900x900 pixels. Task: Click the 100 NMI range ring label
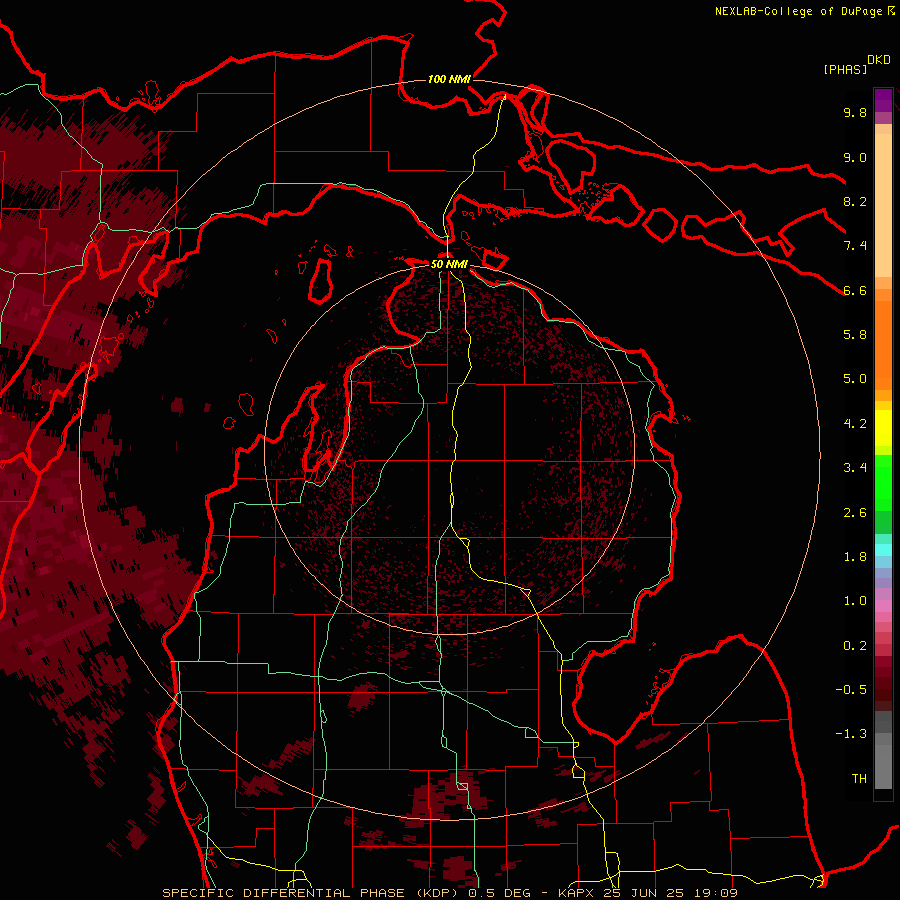449,79
